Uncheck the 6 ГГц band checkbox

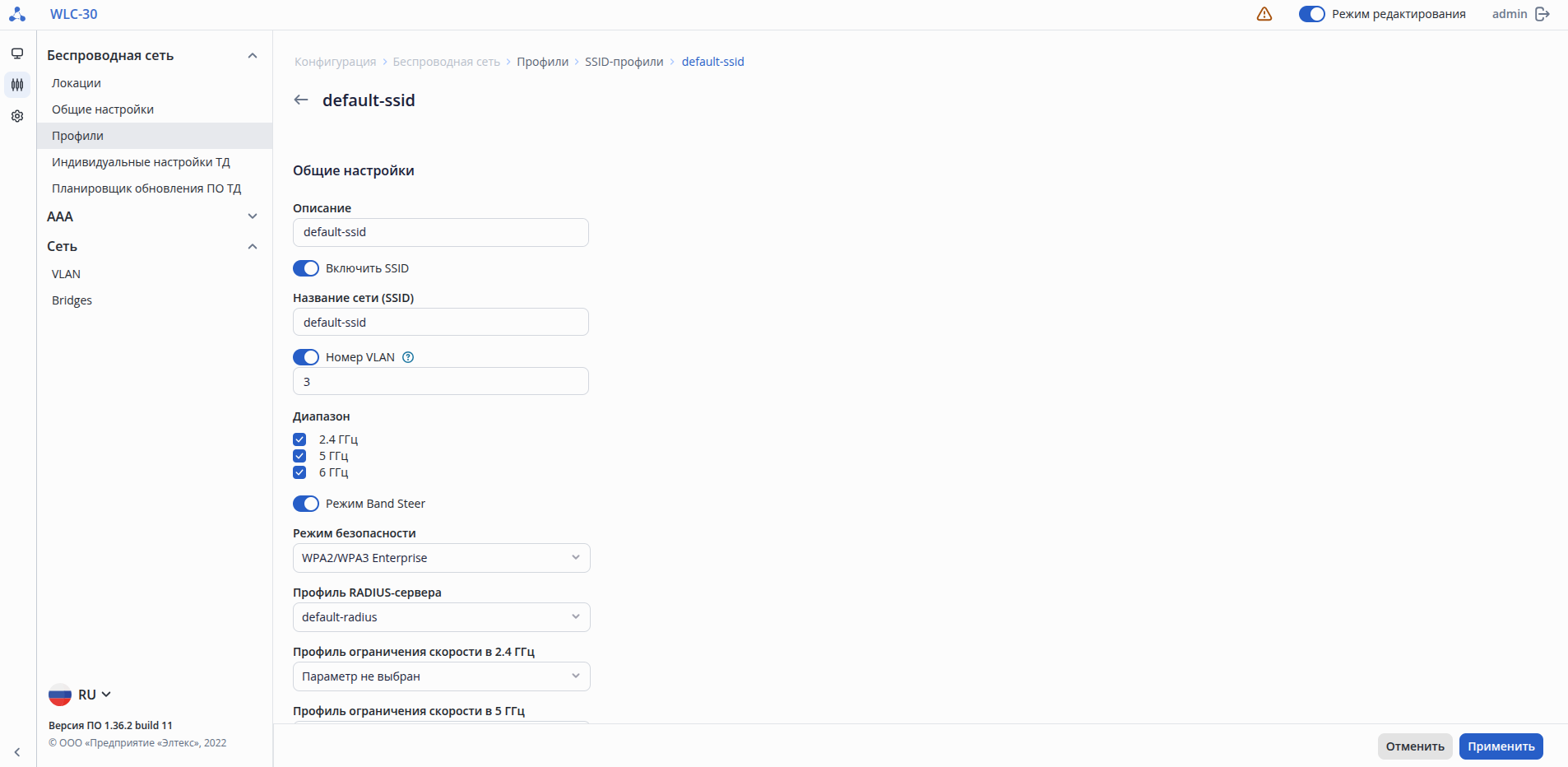[x=299, y=472]
